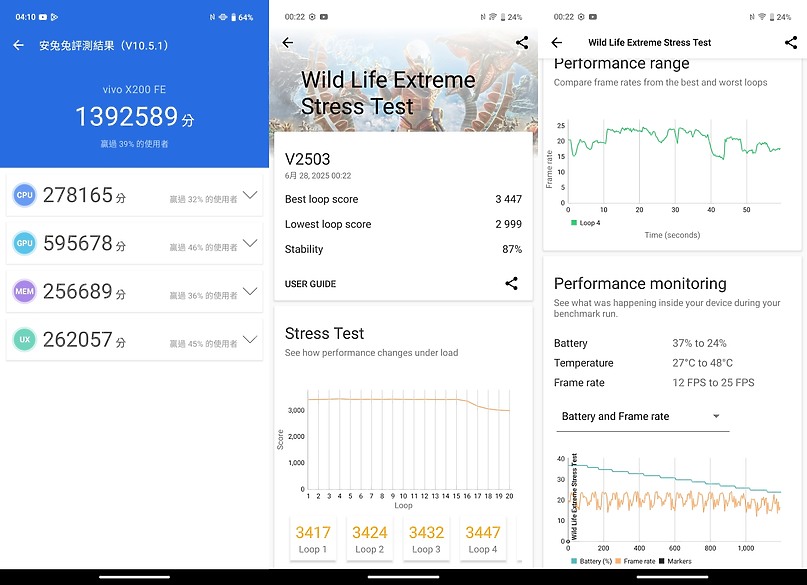Screen dimensions: 807x585
Task: Select Loop 2 score card 3424
Action: pos(370,539)
